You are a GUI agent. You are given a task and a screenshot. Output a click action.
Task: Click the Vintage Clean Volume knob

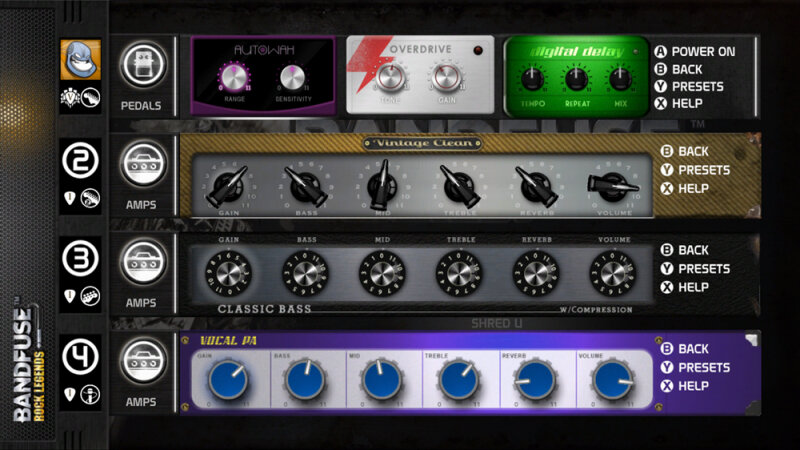(x=613, y=186)
